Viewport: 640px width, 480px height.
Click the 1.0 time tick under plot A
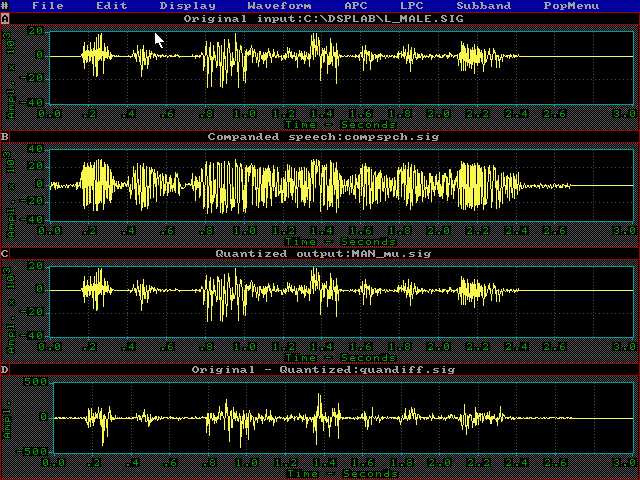coord(245,113)
